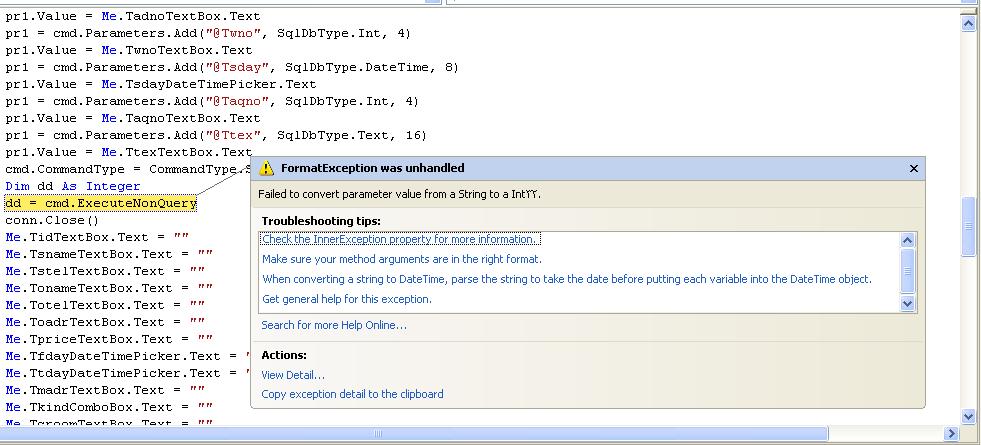Click the code editor vertical scrollbar down arrow
Screen dimensions: 981x445
(968, 416)
